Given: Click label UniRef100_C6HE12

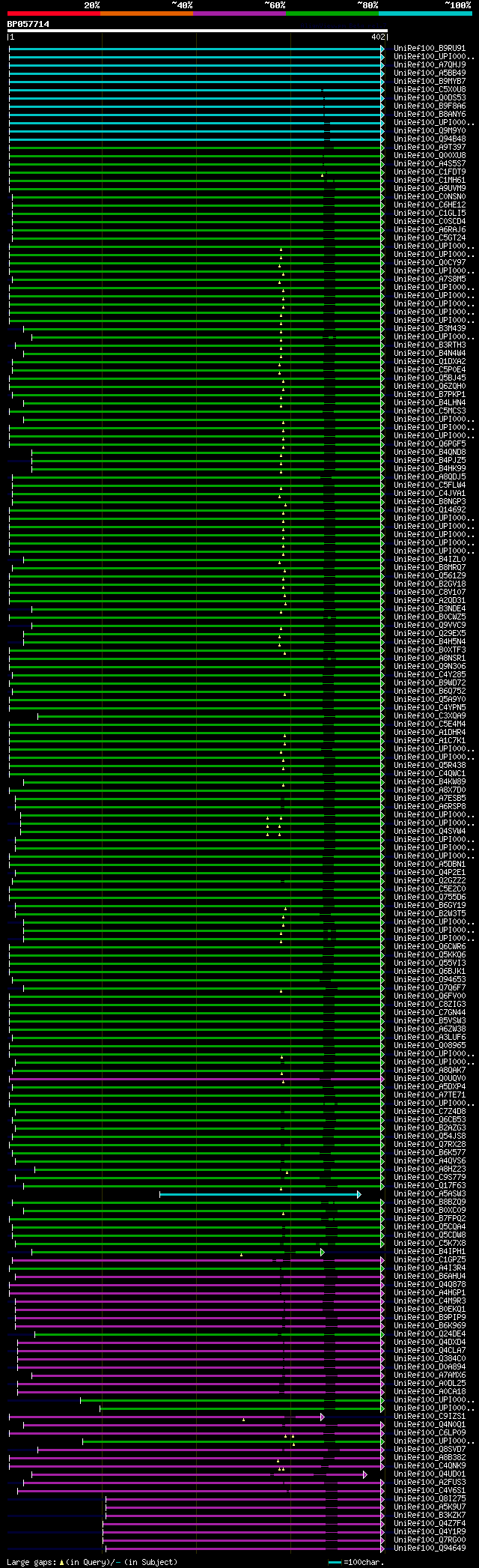Looking at the screenshot, I should pos(430,205).
